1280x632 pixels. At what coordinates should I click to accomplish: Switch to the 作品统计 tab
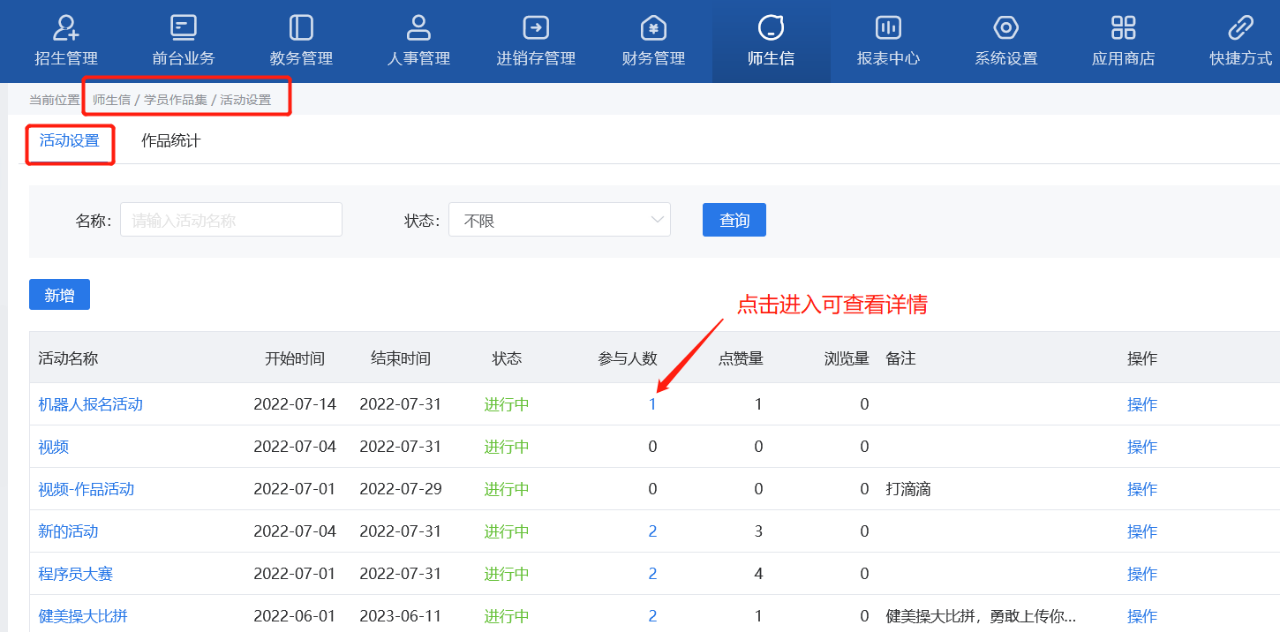click(x=170, y=141)
